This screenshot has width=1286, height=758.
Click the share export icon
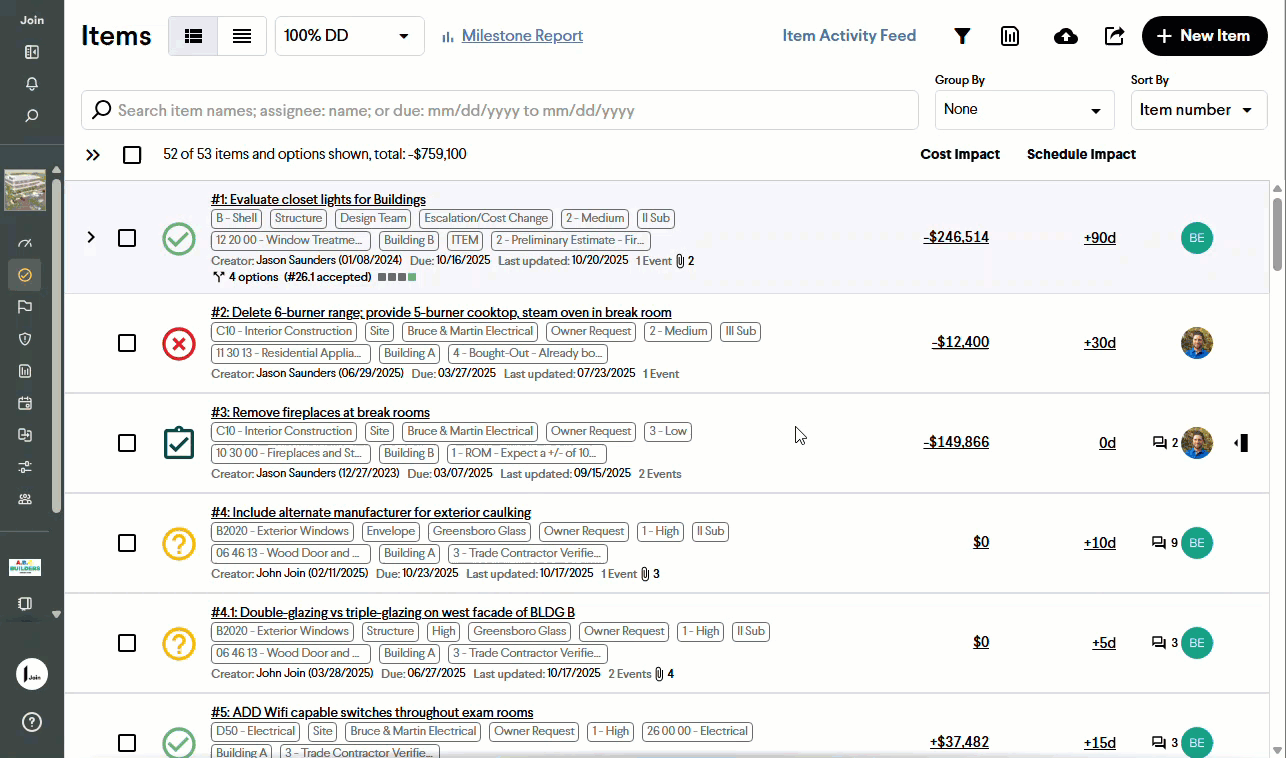coord(1114,36)
